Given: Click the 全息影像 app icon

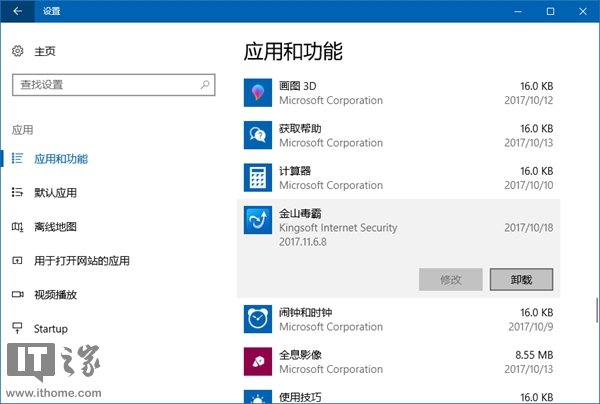Looking at the screenshot, I should (x=258, y=362).
